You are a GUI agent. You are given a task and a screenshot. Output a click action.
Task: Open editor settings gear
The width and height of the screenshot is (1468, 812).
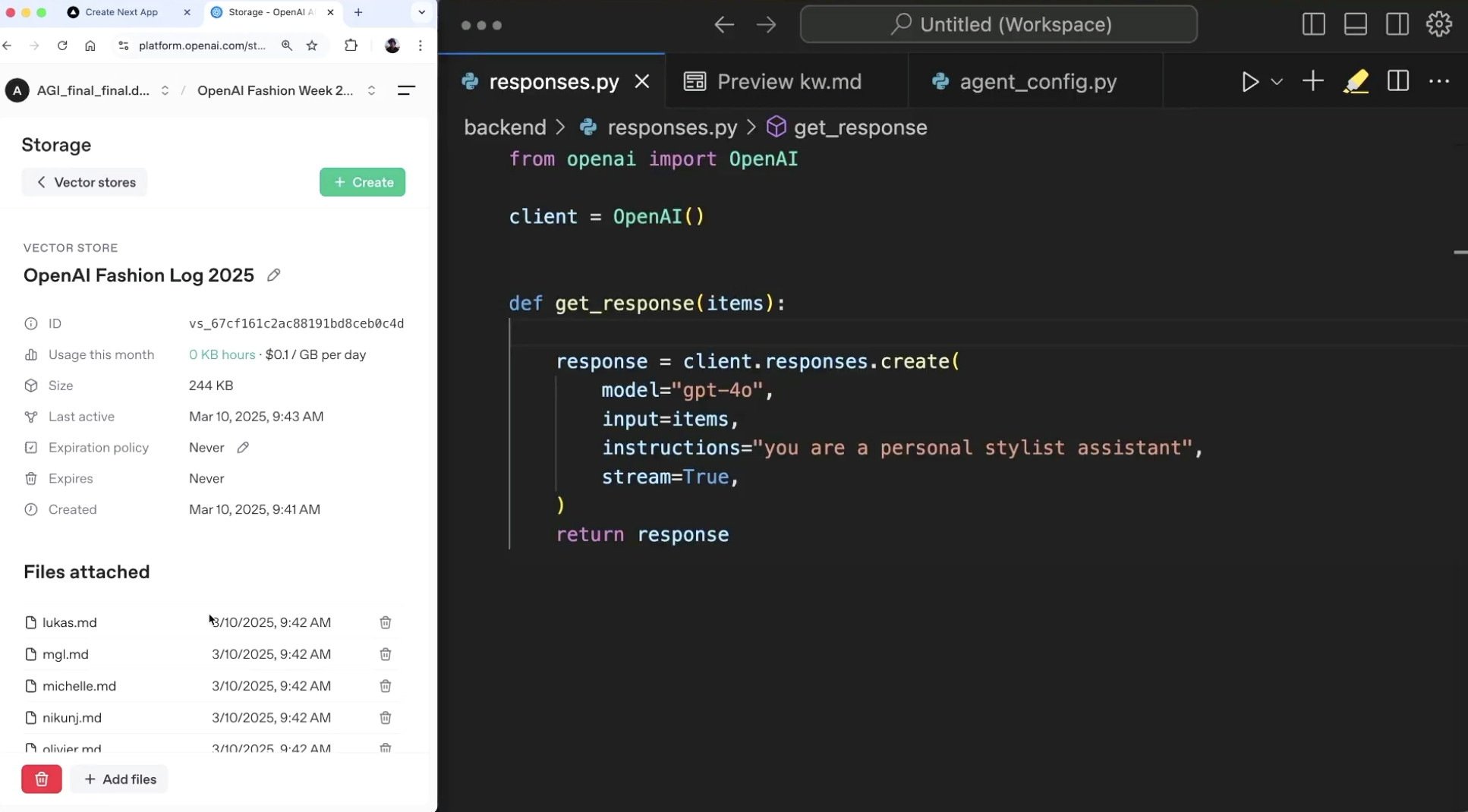pos(1439,24)
